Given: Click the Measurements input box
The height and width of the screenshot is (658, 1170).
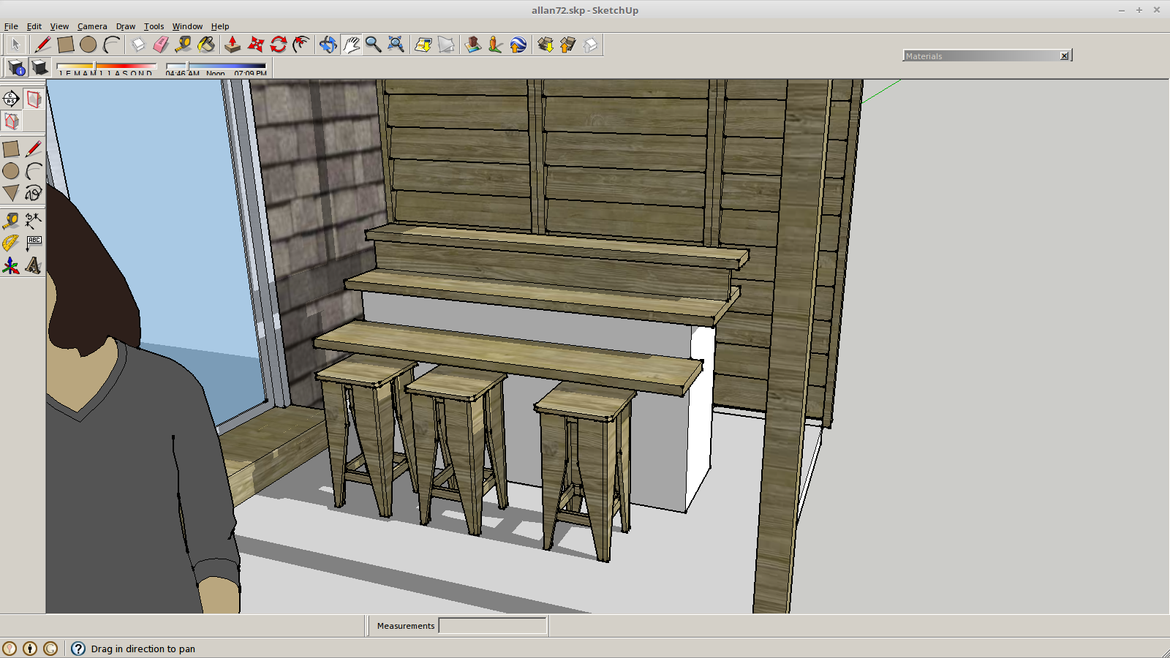Looking at the screenshot, I should [x=493, y=626].
